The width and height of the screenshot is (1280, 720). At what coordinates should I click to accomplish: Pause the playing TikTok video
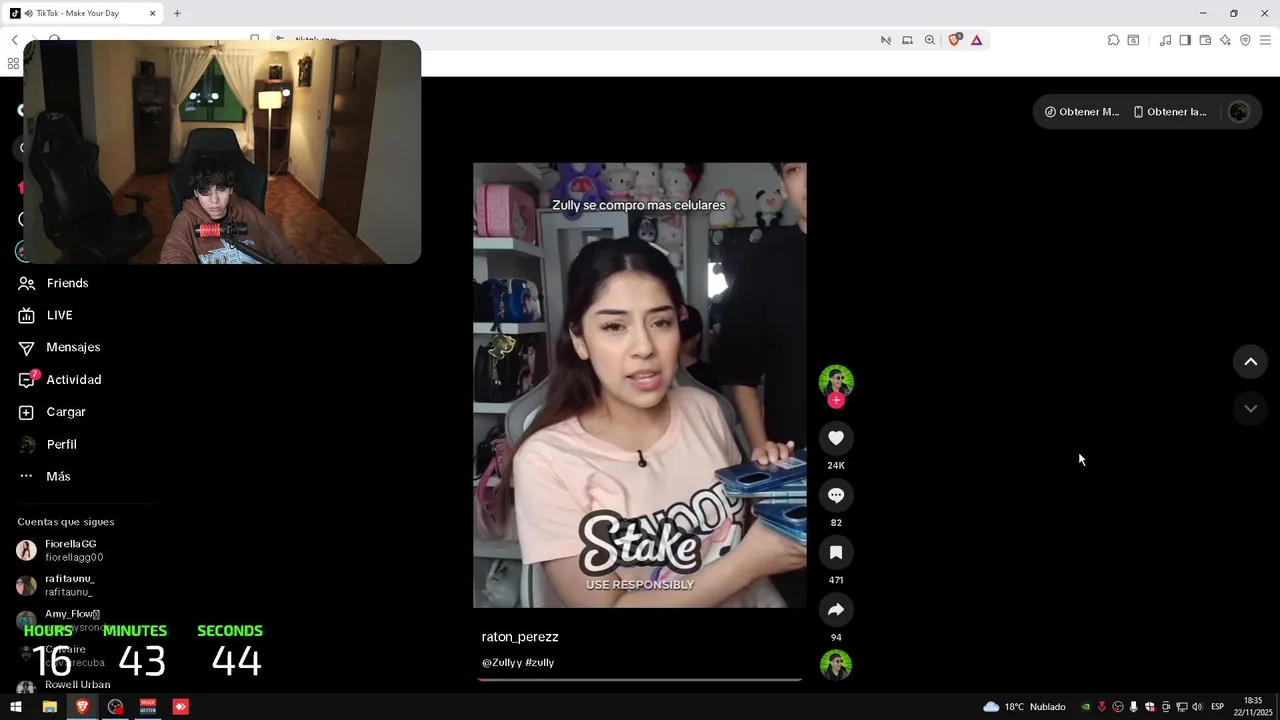tap(640, 385)
